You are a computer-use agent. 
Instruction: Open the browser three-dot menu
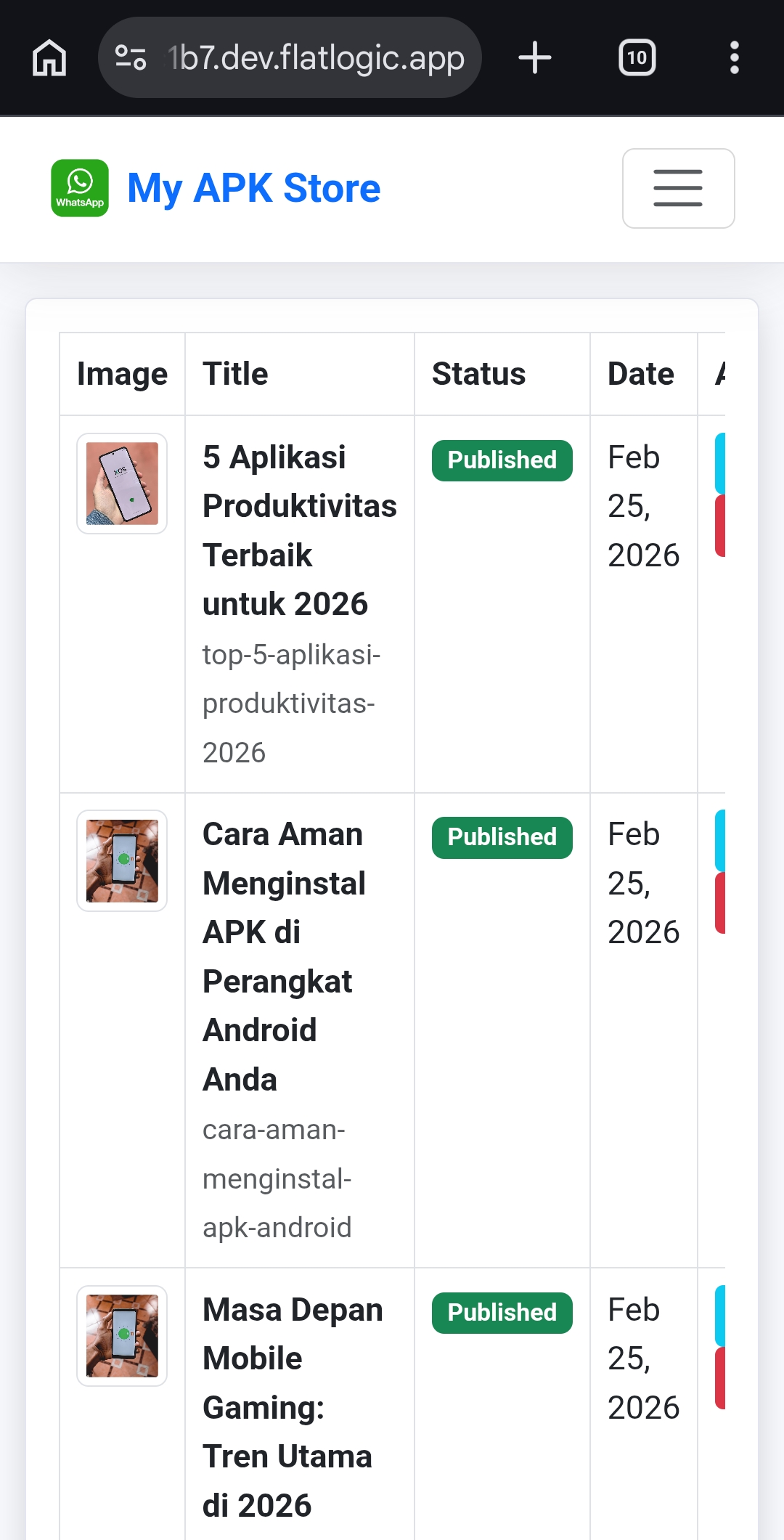(735, 58)
